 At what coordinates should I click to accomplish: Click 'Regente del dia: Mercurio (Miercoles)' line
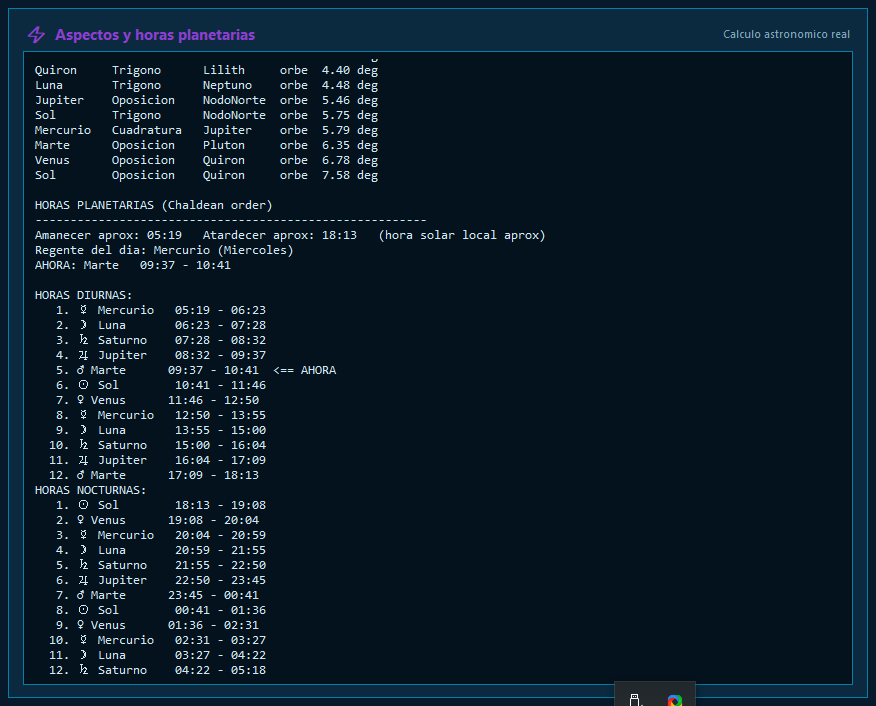click(x=164, y=250)
